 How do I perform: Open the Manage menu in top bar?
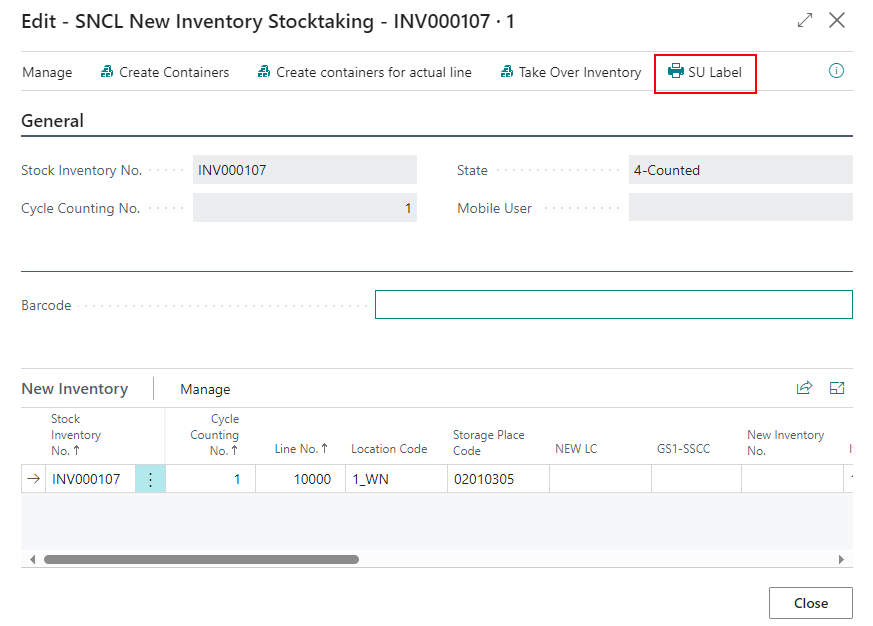pyautogui.click(x=47, y=72)
